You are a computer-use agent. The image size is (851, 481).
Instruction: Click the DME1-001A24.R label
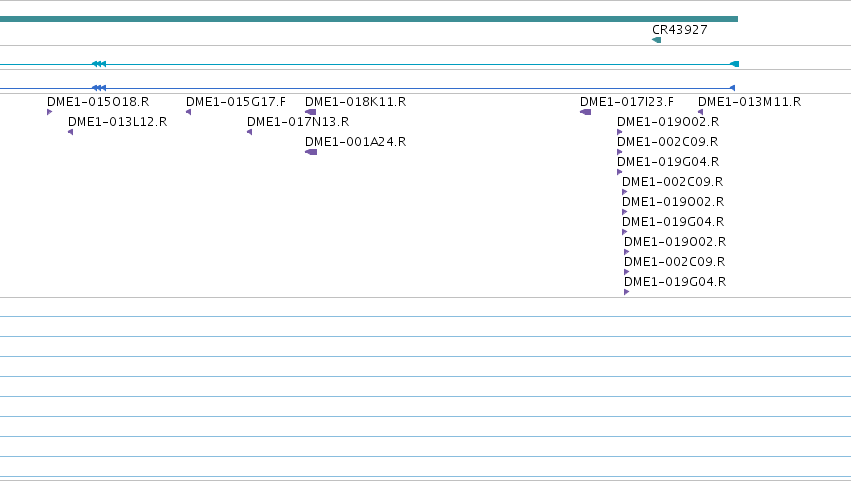[x=355, y=142]
